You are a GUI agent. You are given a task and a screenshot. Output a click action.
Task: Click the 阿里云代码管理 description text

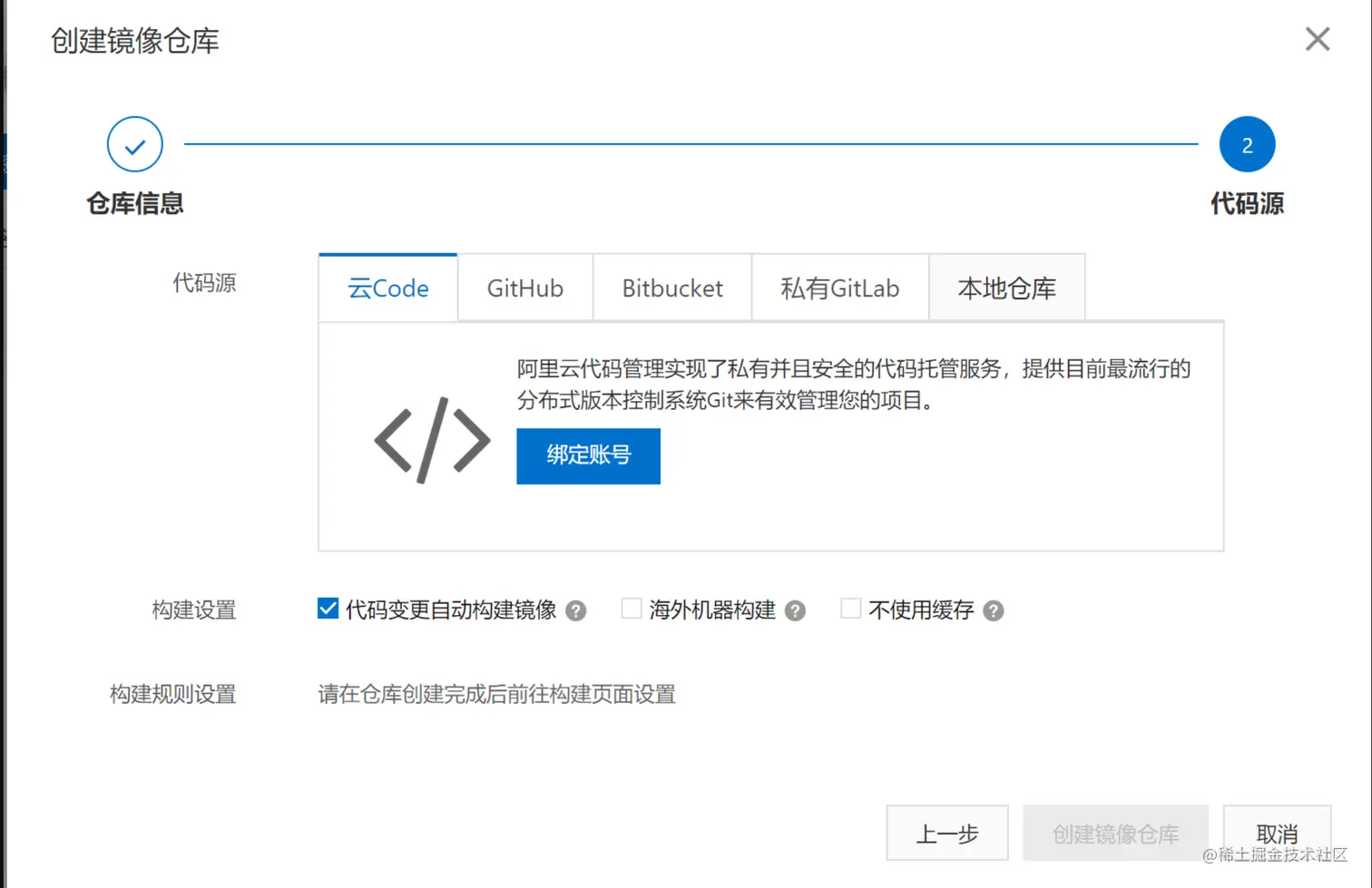click(x=853, y=384)
